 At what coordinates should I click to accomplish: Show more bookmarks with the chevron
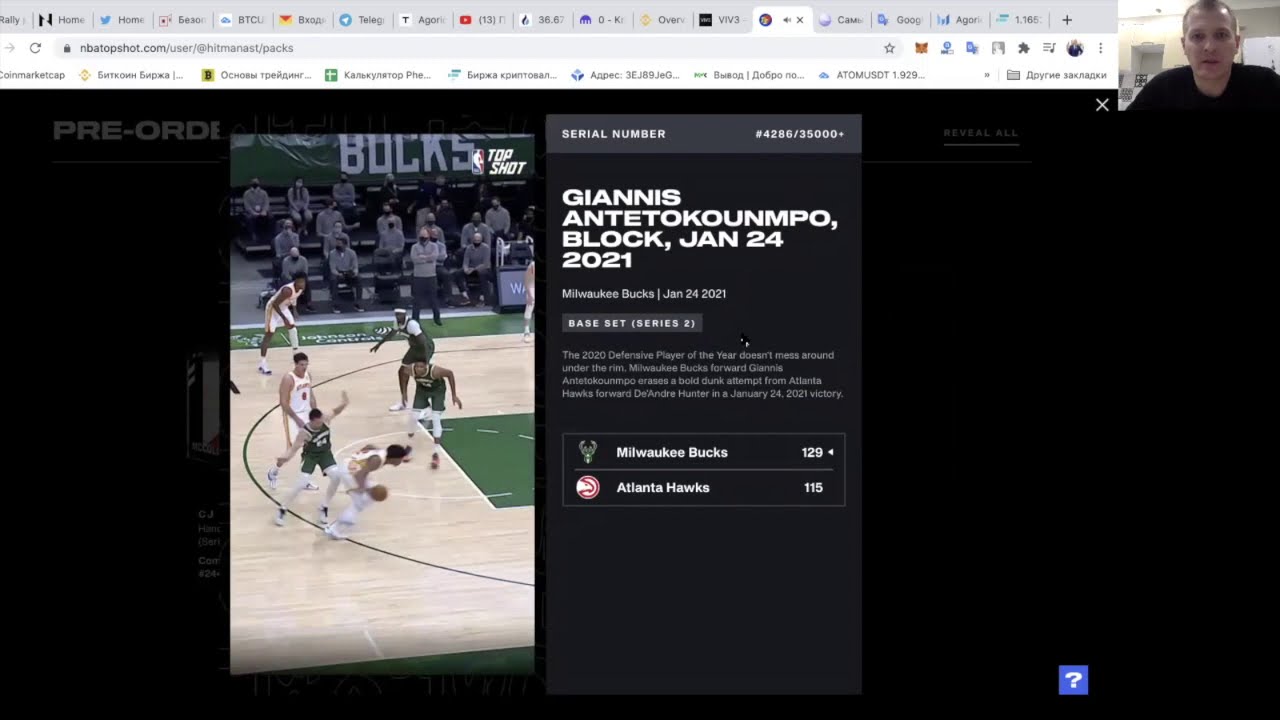coord(987,75)
